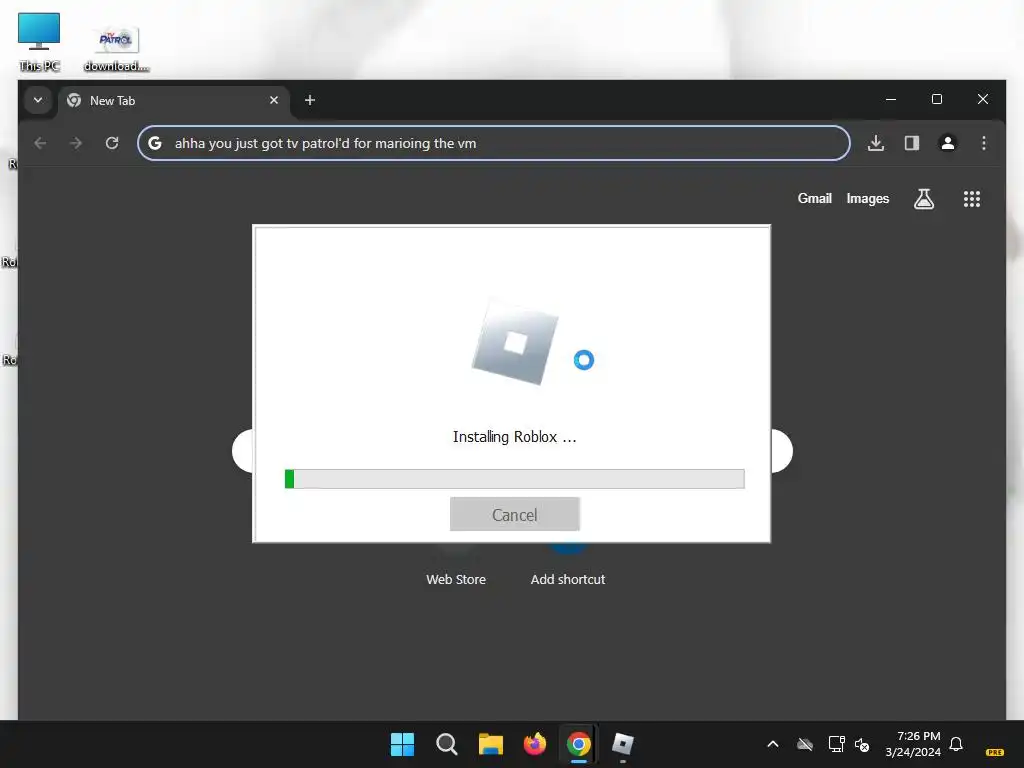Open Chrome profile avatar

click(948, 143)
